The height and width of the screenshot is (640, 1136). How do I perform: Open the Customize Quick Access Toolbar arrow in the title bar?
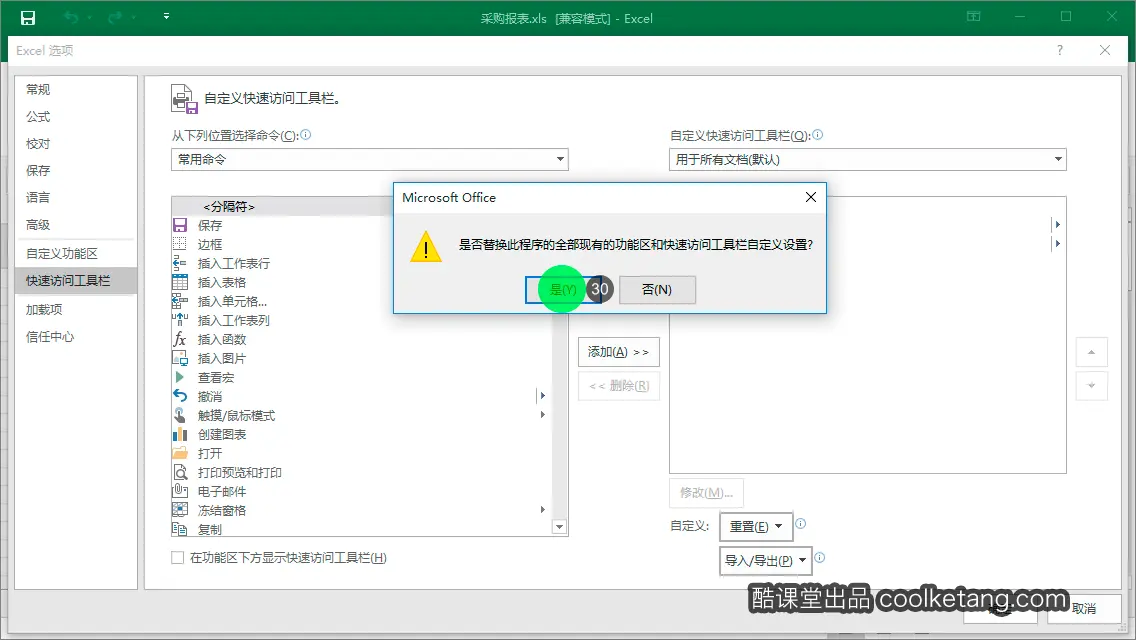click(167, 16)
